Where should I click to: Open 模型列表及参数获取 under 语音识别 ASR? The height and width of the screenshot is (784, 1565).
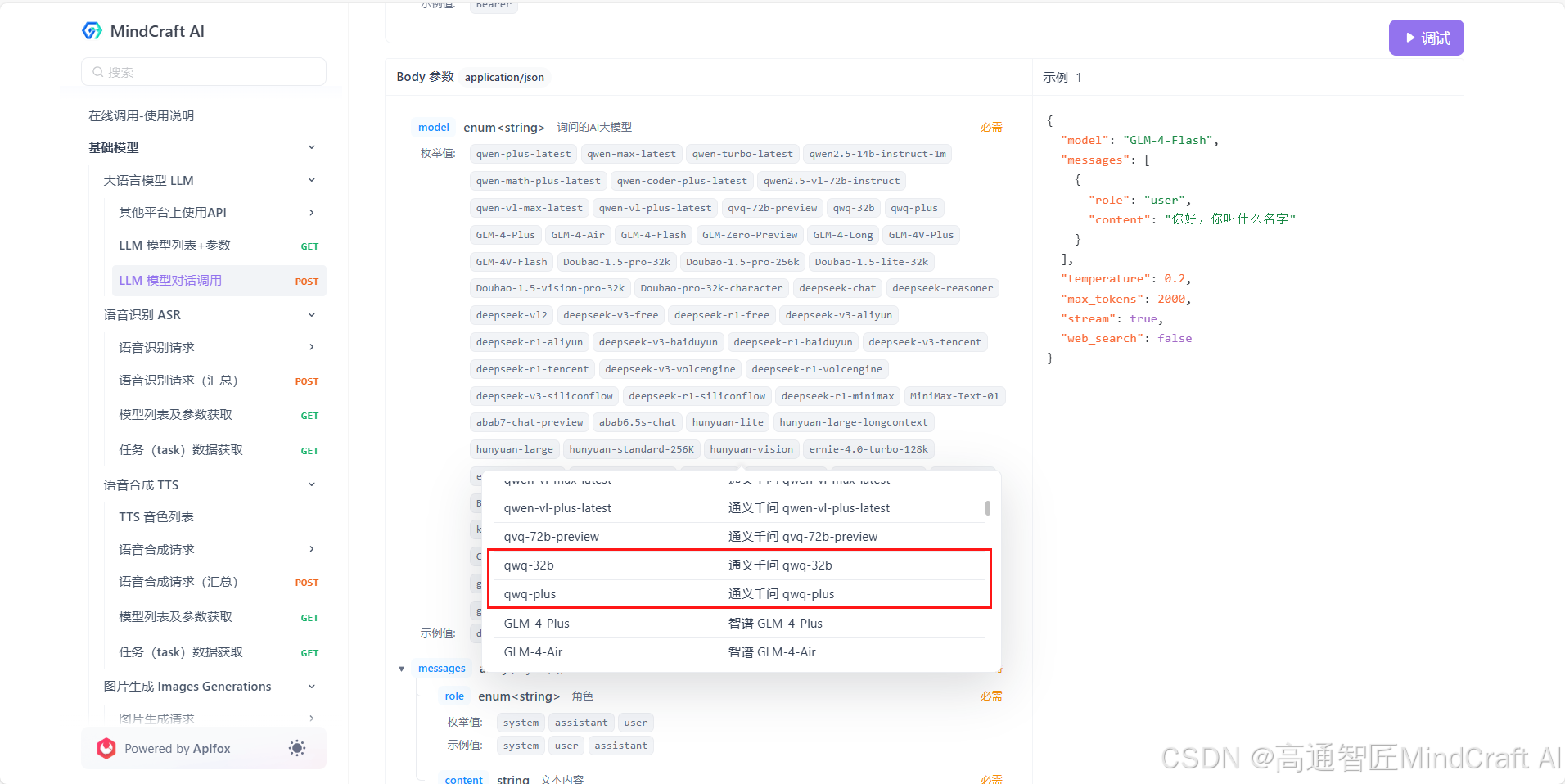click(219, 415)
